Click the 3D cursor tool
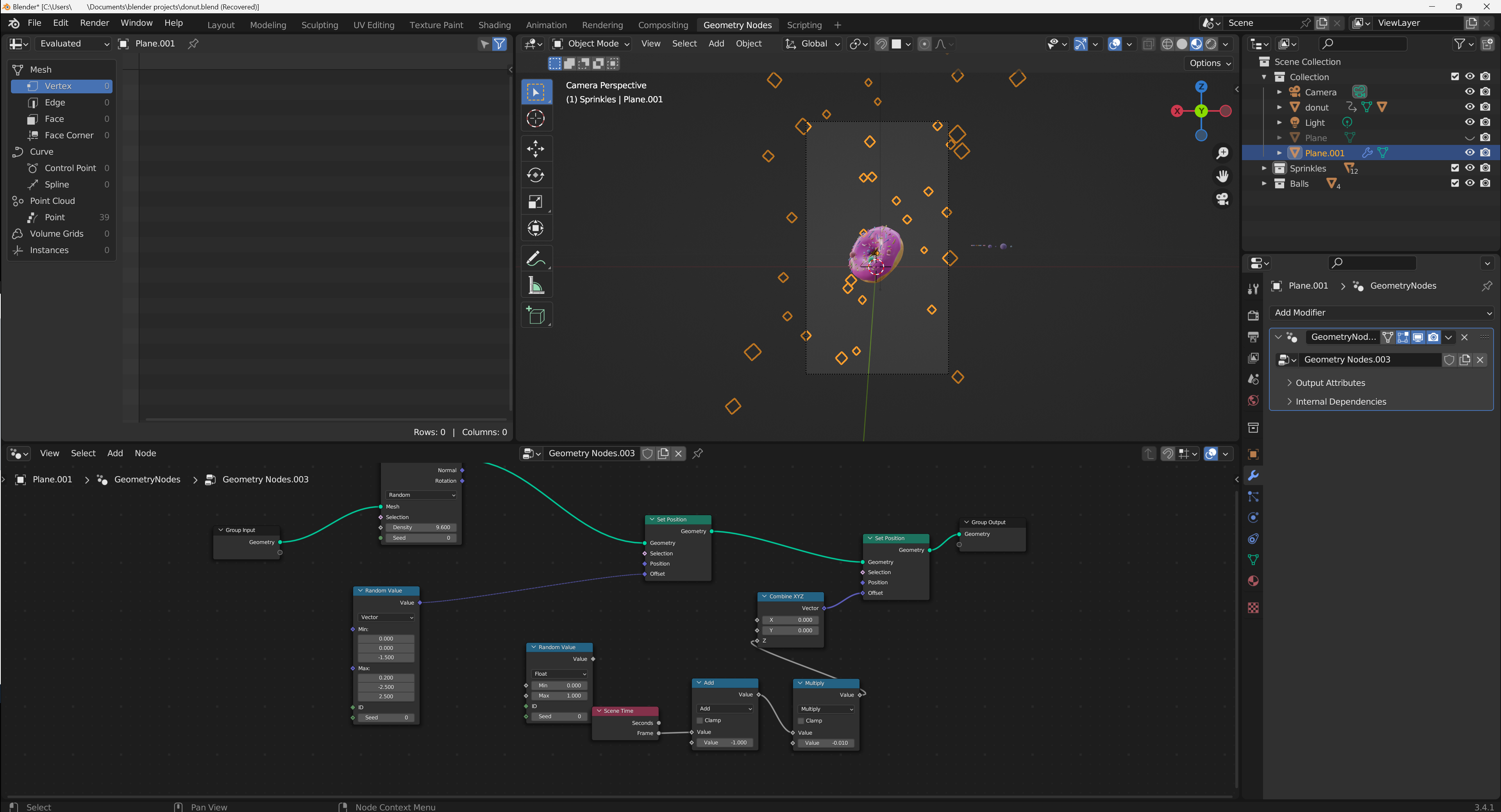Image resolution: width=1501 pixels, height=812 pixels. (x=535, y=119)
